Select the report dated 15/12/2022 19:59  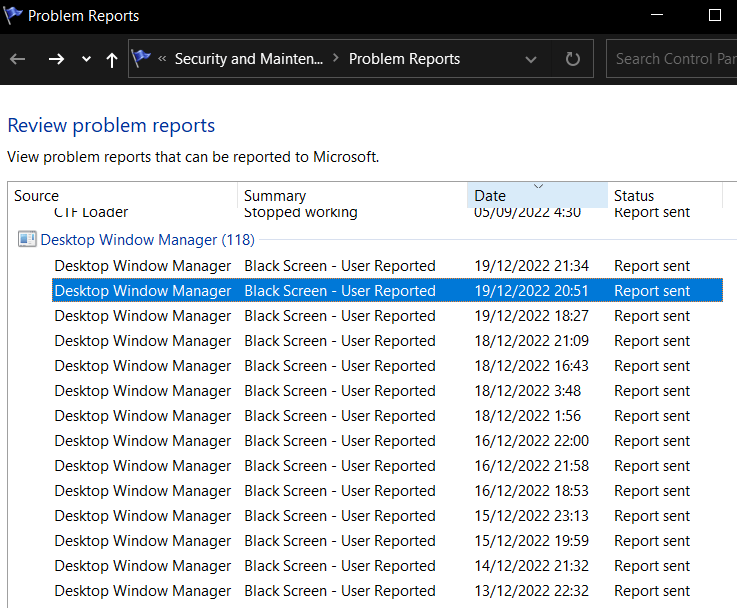click(387, 540)
